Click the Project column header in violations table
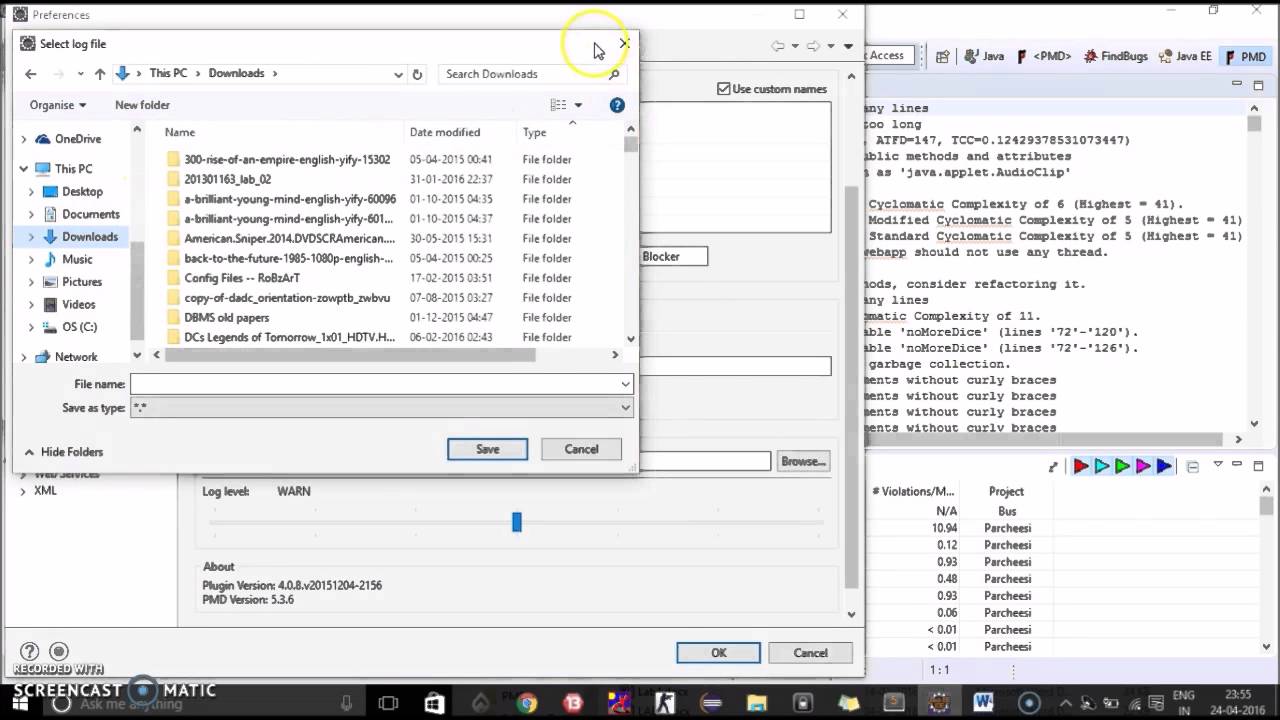Image resolution: width=1280 pixels, height=720 pixels. (1006, 491)
